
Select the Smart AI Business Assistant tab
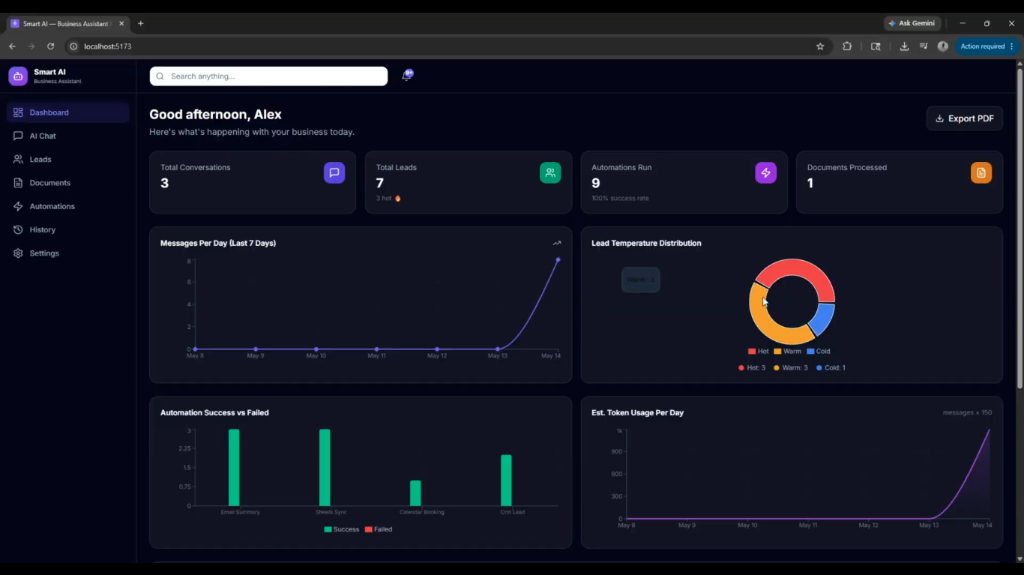coord(67,24)
